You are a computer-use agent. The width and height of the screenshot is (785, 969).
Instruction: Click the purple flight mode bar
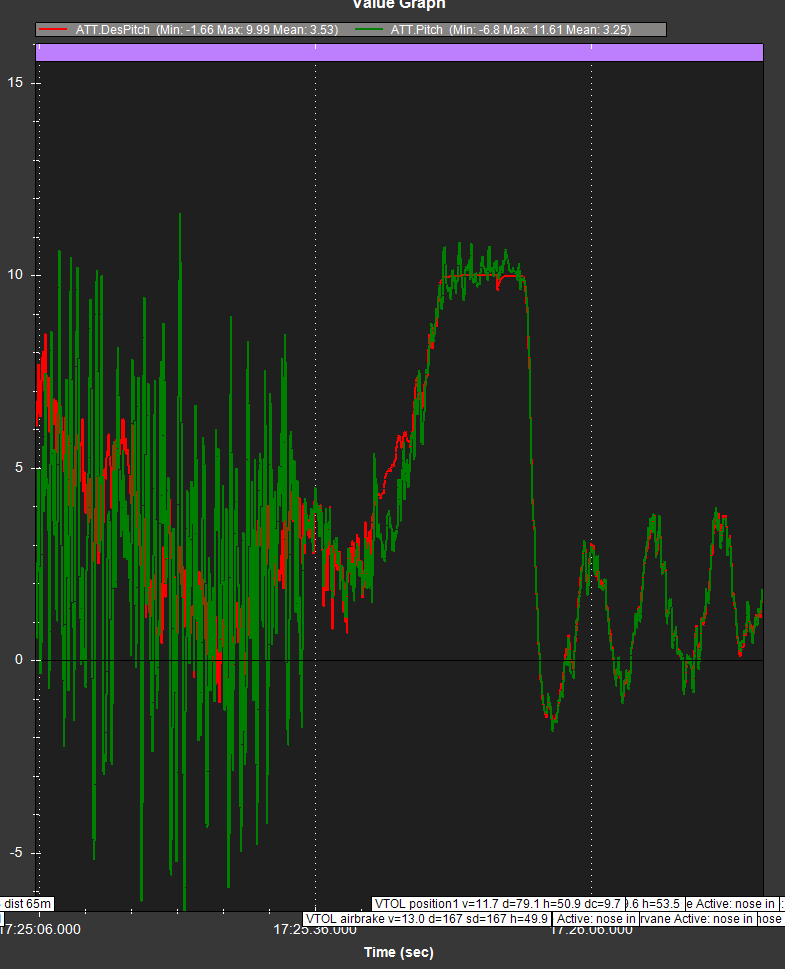399,53
